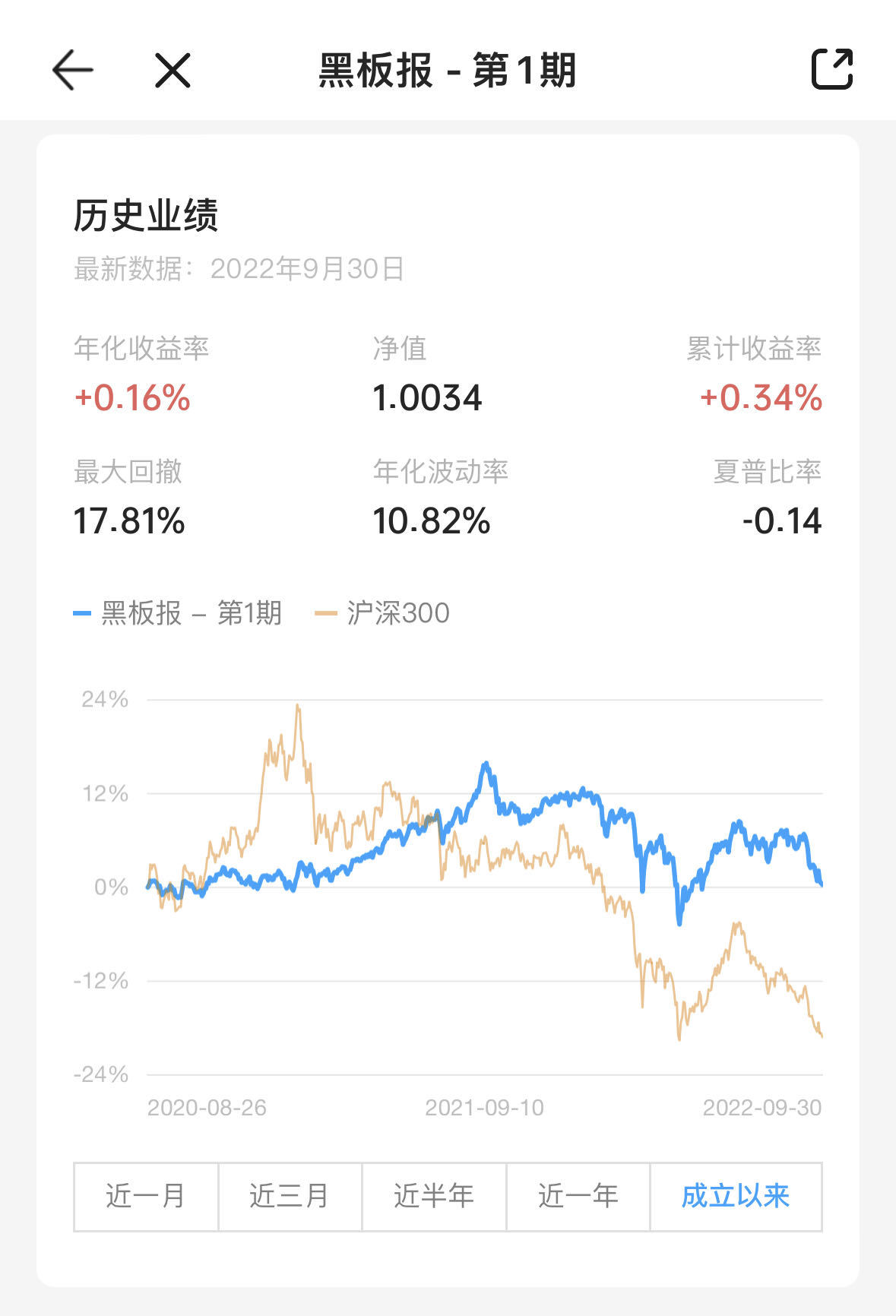Click the 2021-09-10 date on chart axis
The height and width of the screenshot is (1316, 896).
(484, 1108)
